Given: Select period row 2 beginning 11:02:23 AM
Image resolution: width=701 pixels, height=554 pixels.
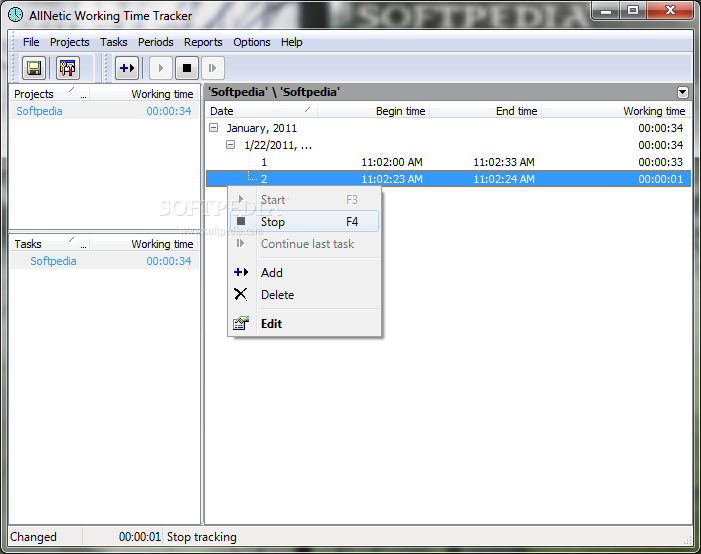Looking at the screenshot, I should pyautogui.click(x=448, y=179).
